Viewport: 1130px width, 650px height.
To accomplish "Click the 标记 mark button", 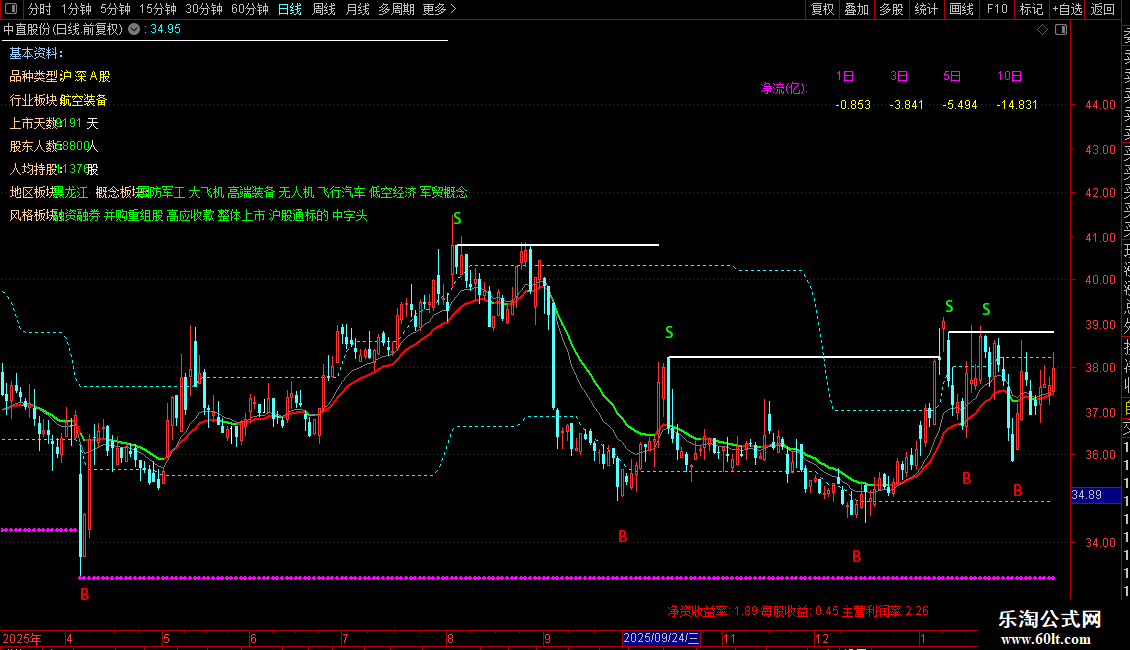I will tap(1031, 9).
